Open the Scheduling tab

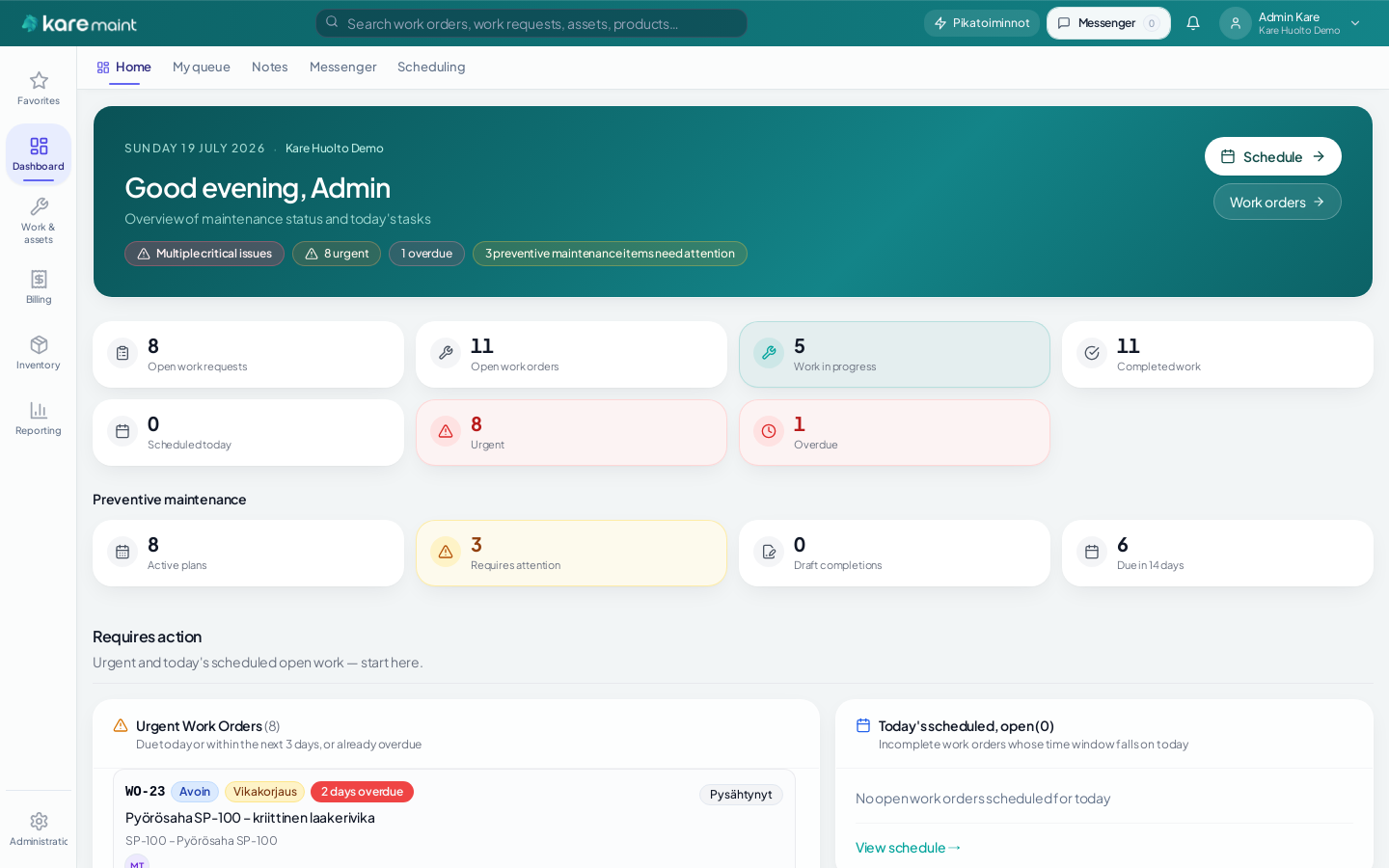click(x=431, y=67)
